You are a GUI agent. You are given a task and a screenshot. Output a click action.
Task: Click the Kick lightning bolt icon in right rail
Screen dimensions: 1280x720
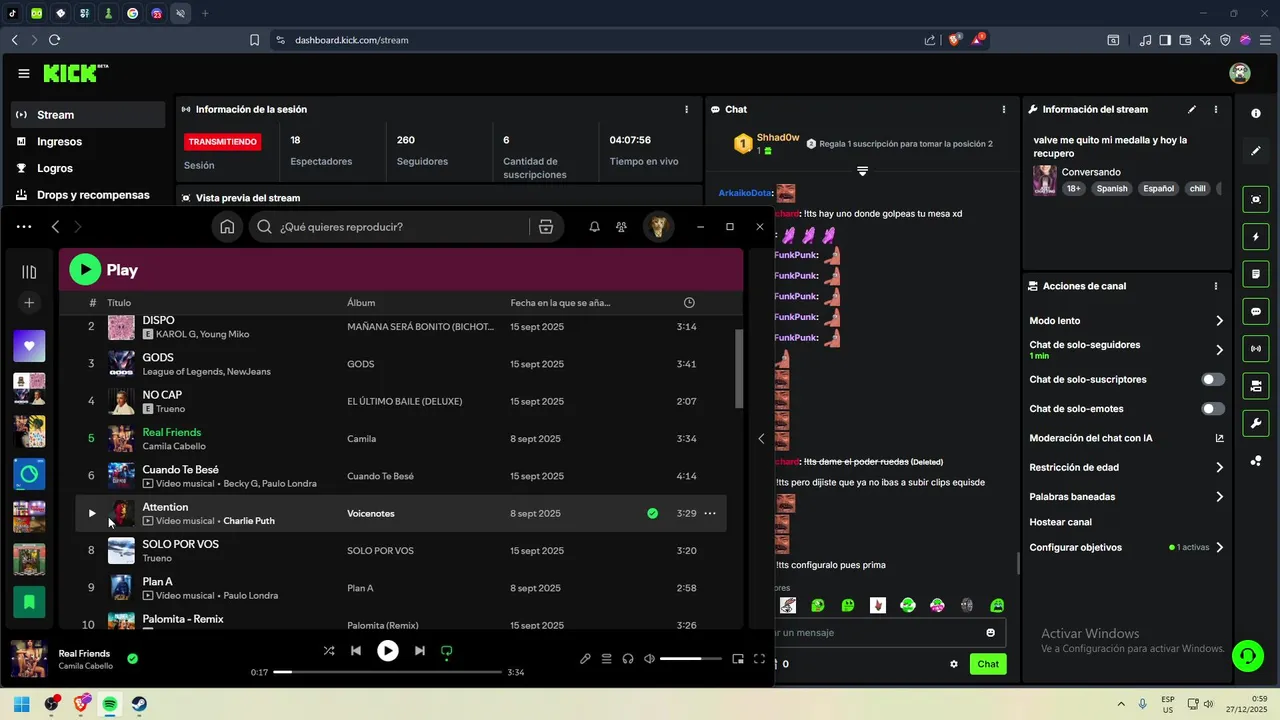pyautogui.click(x=1256, y=237)
